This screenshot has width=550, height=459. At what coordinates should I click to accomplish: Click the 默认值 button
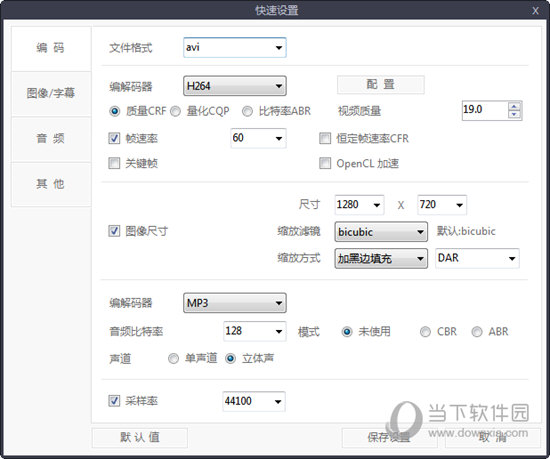click(x=140, y=438)
